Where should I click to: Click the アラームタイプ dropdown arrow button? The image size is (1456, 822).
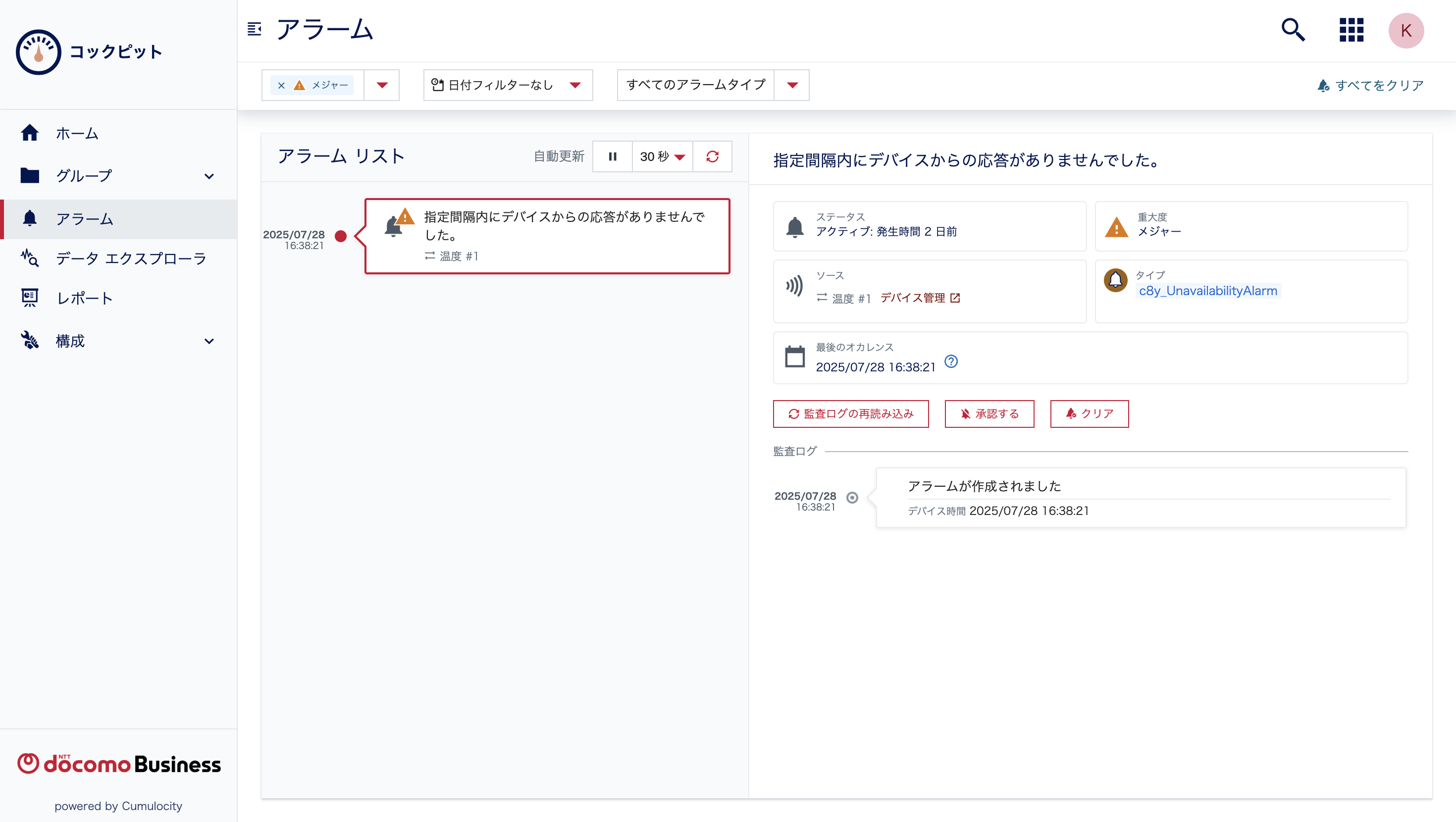point(792,85)
